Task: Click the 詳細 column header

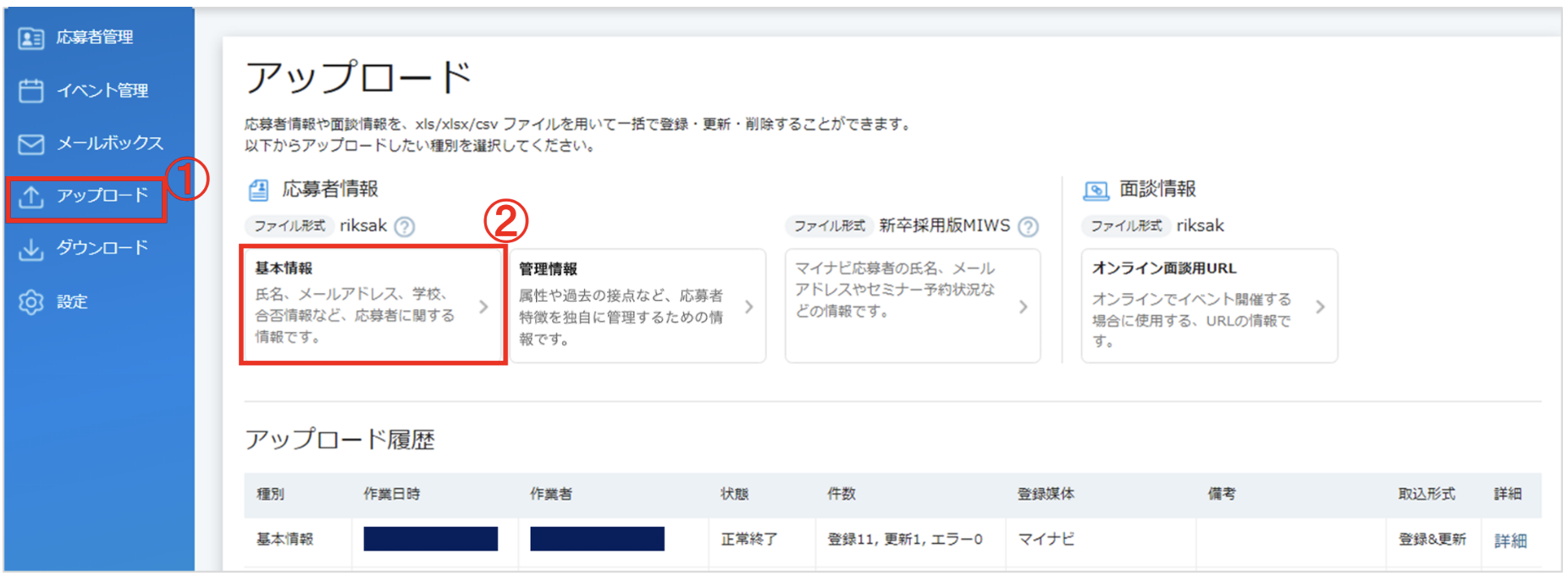Action: pos(1508,494)
